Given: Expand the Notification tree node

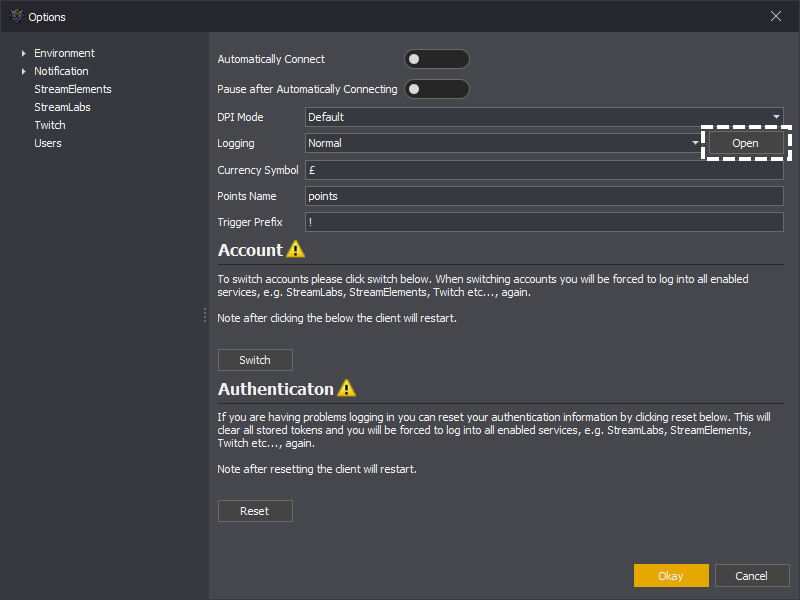Looking at the screenshot, I should 23,71.
